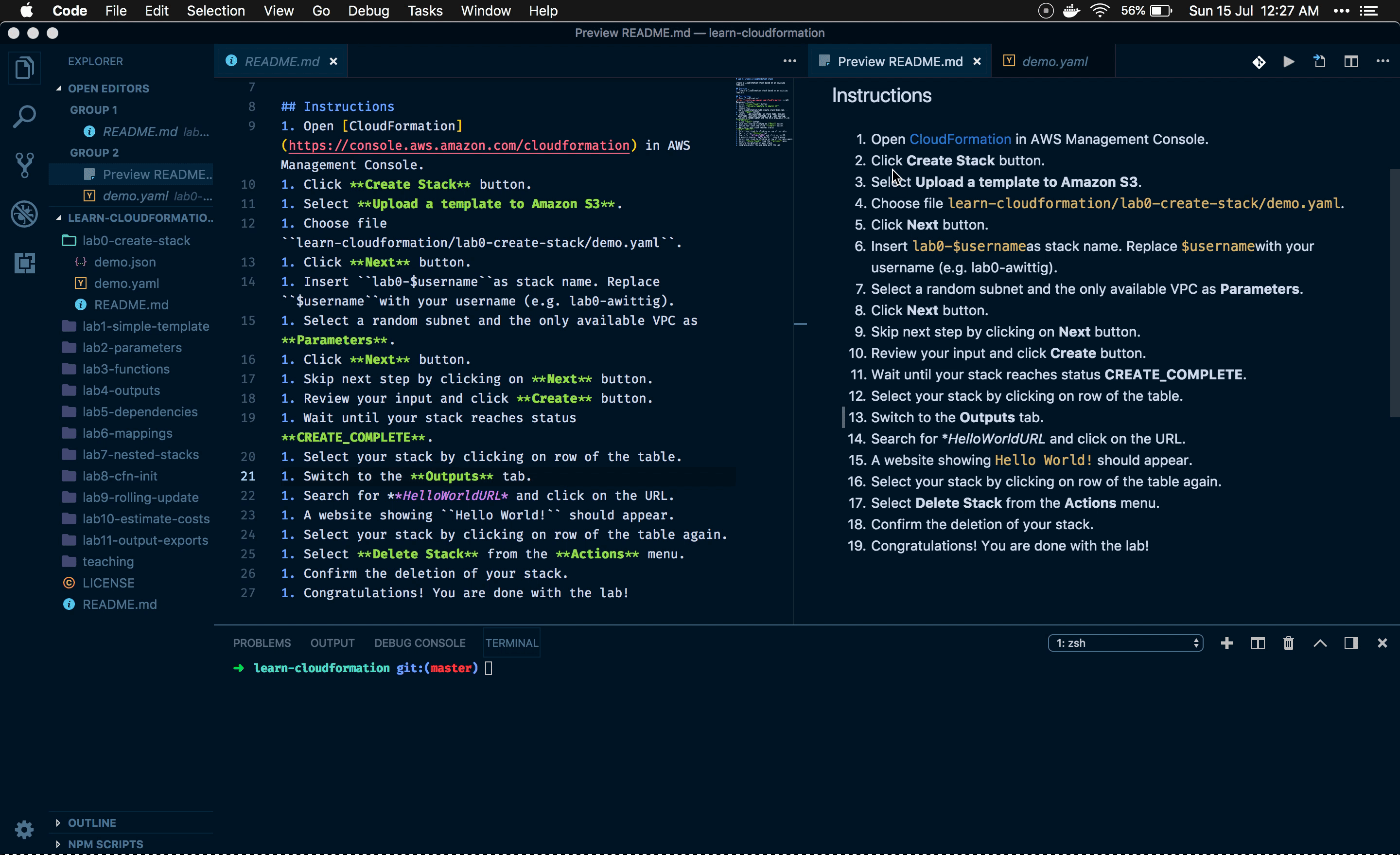This screenshot has width=1400, height=855.
Task: Open the Manage gear menu
Action: tap(24, 829)
